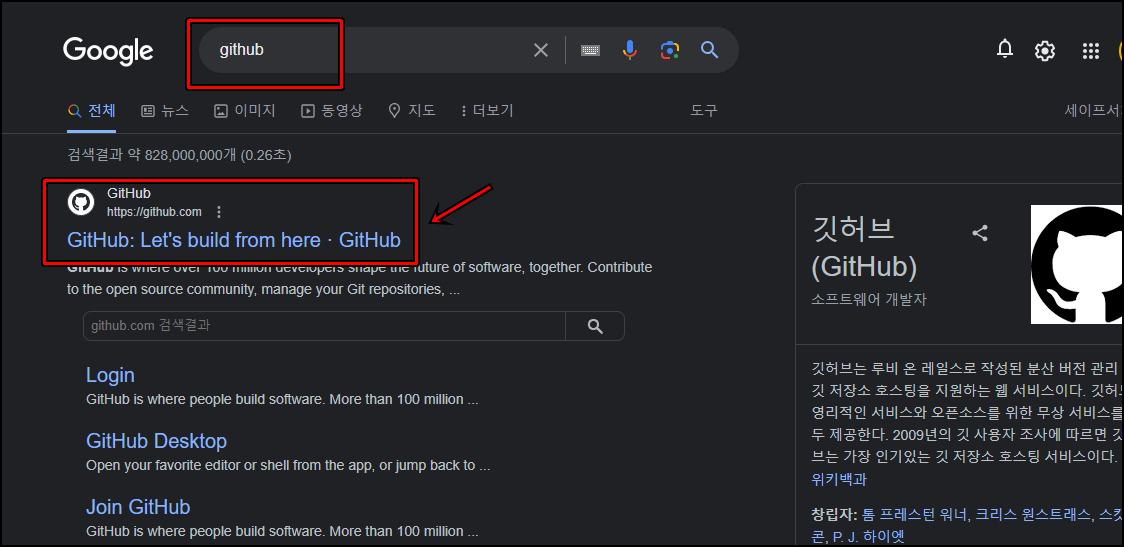Click founder link P. J. 하이엣

click(x=870, y=536)
